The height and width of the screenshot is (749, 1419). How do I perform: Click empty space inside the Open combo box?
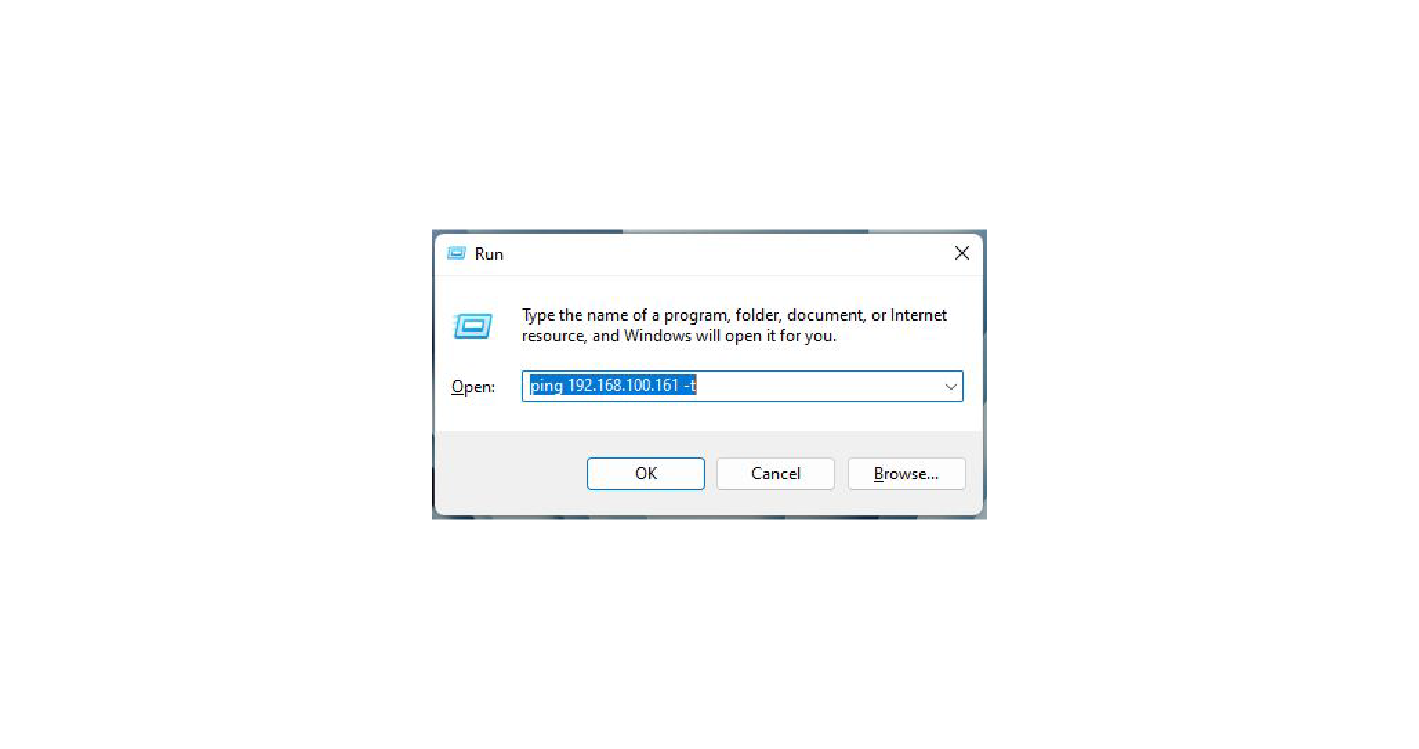(820, 387)
